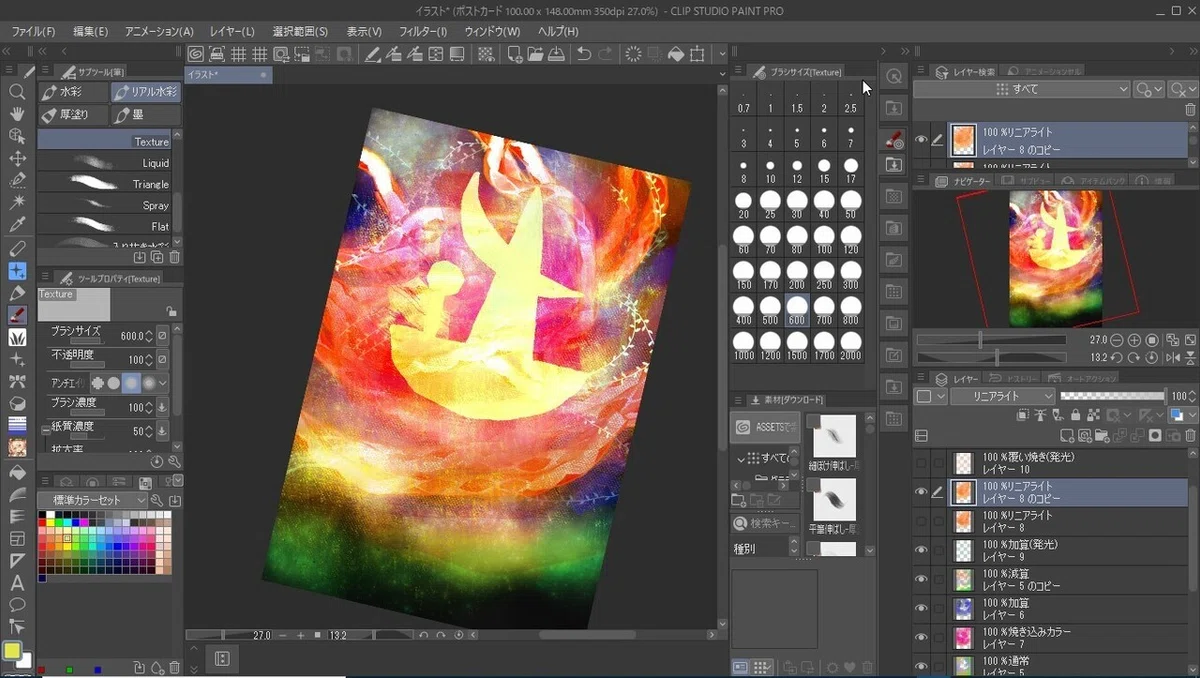Select the Balloon tool
This screenshot has height=678, width=1200.
coord(17,605)
